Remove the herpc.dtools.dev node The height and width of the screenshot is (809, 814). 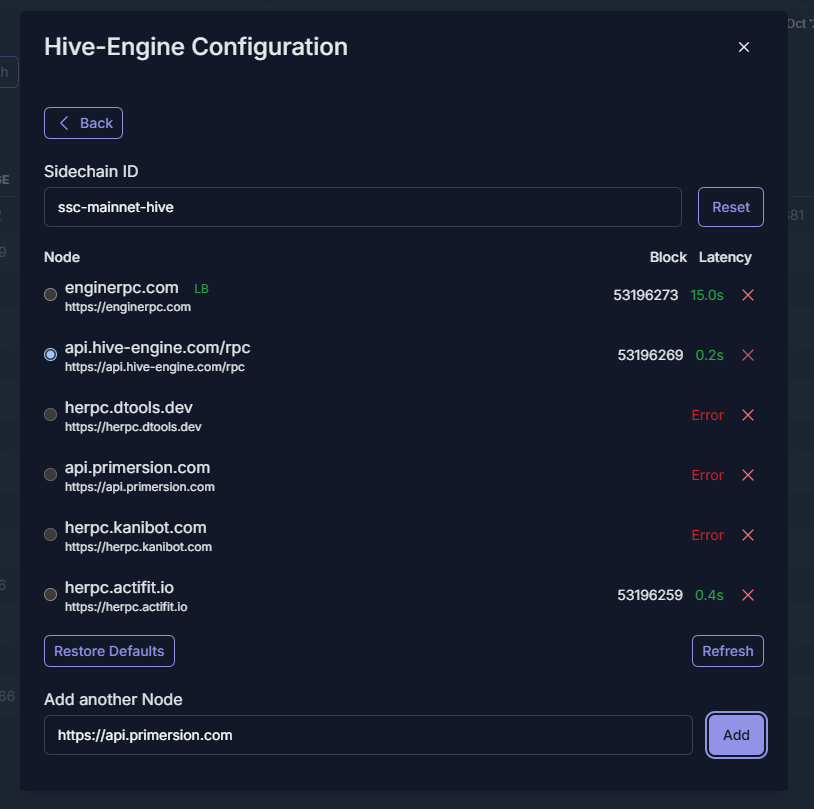point(747,415)
